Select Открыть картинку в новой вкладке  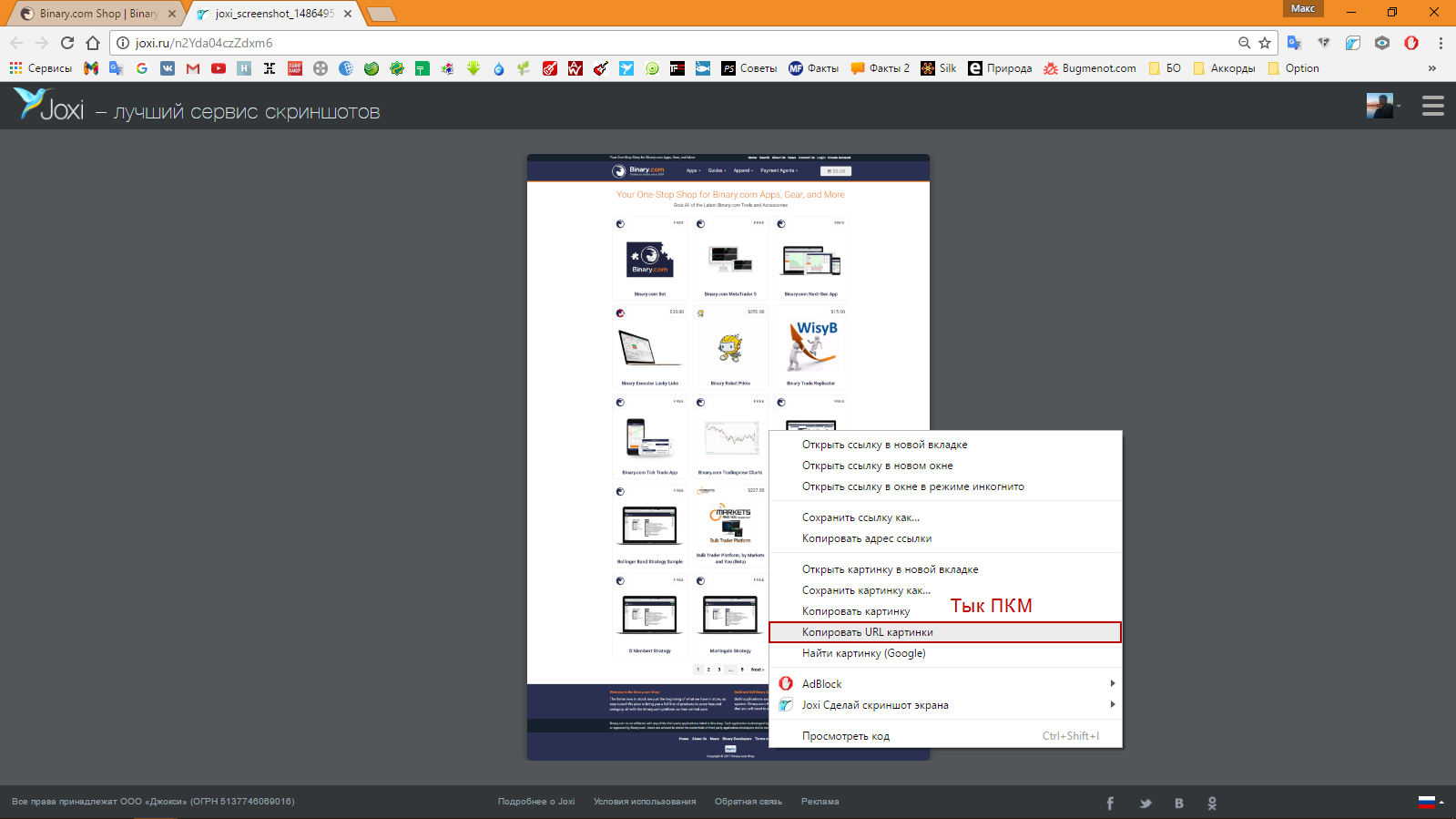[945, 569]
